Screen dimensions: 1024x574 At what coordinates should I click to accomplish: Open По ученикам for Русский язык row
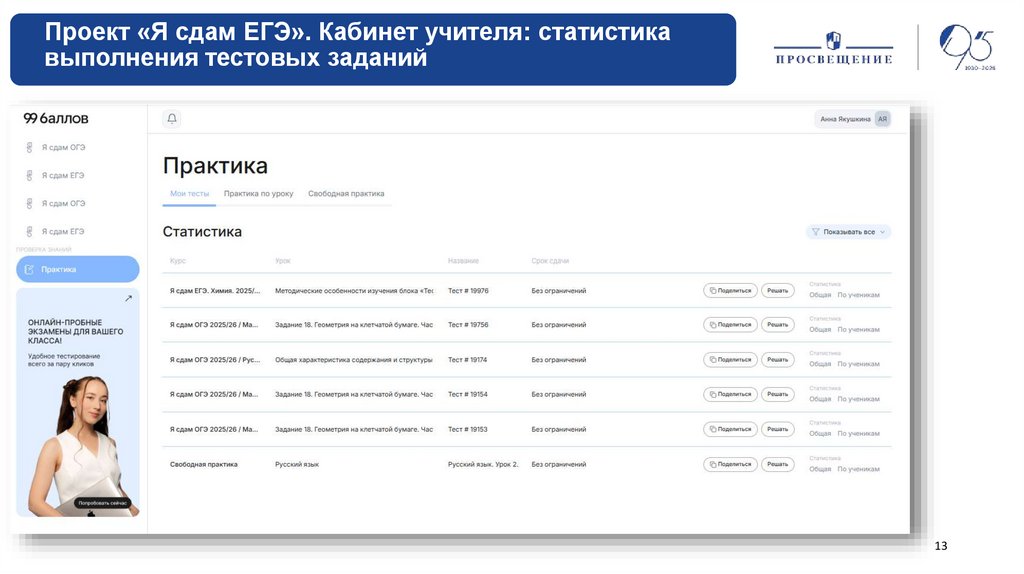click(x=858, y=470)
